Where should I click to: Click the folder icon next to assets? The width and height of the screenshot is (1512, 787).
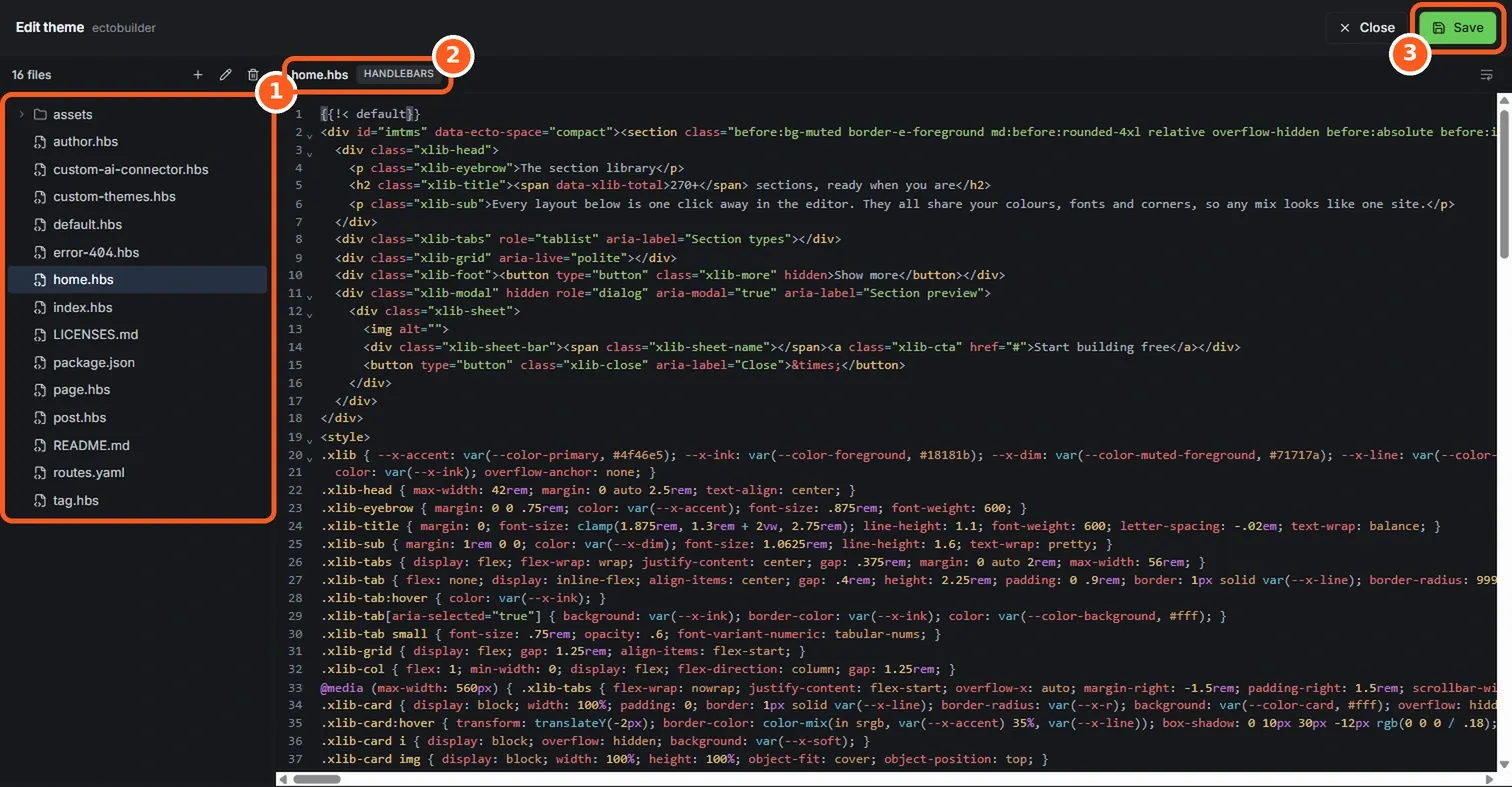coord(40,114)
